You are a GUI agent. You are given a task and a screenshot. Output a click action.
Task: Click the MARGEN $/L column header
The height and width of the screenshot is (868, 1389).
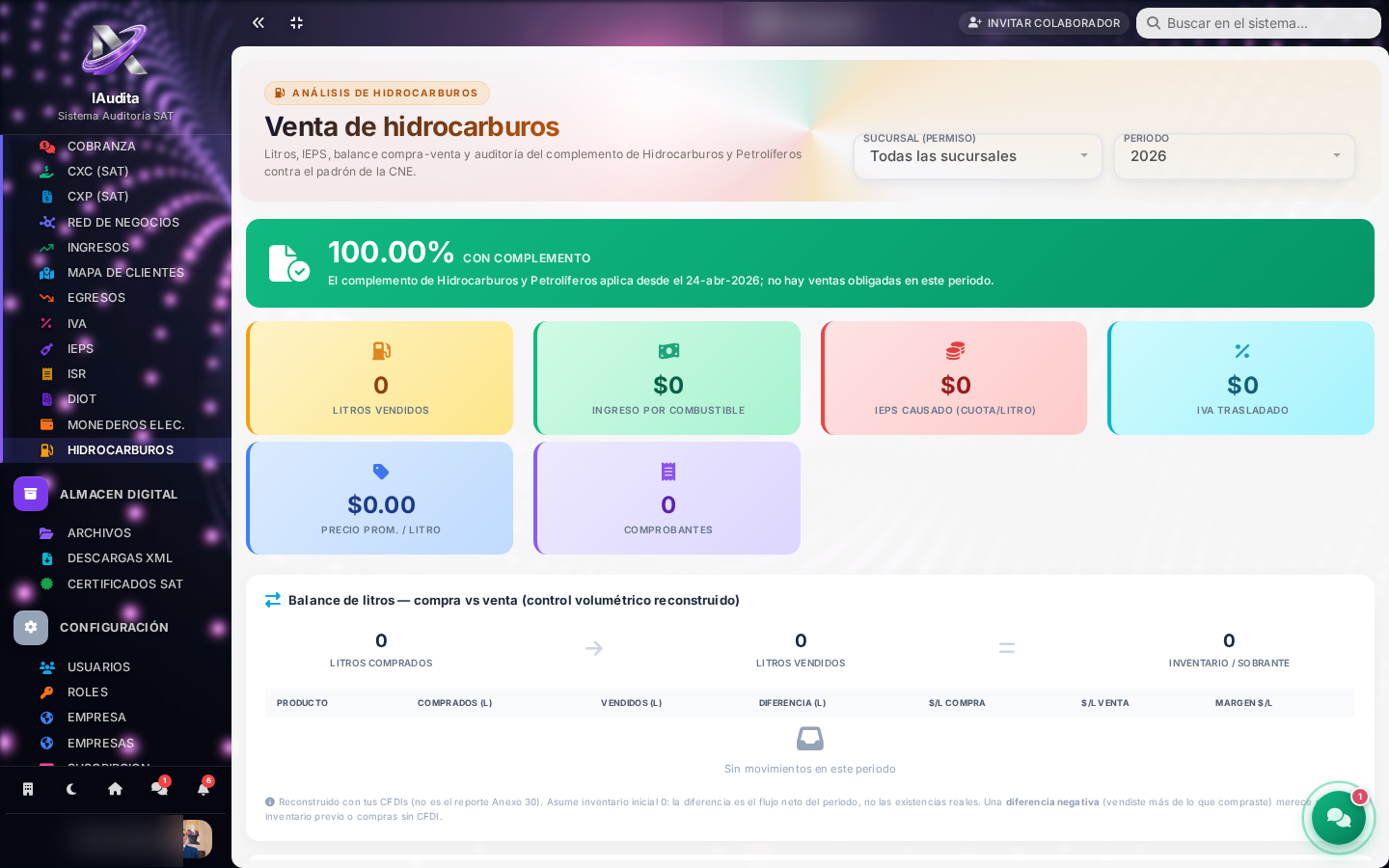1243,703
